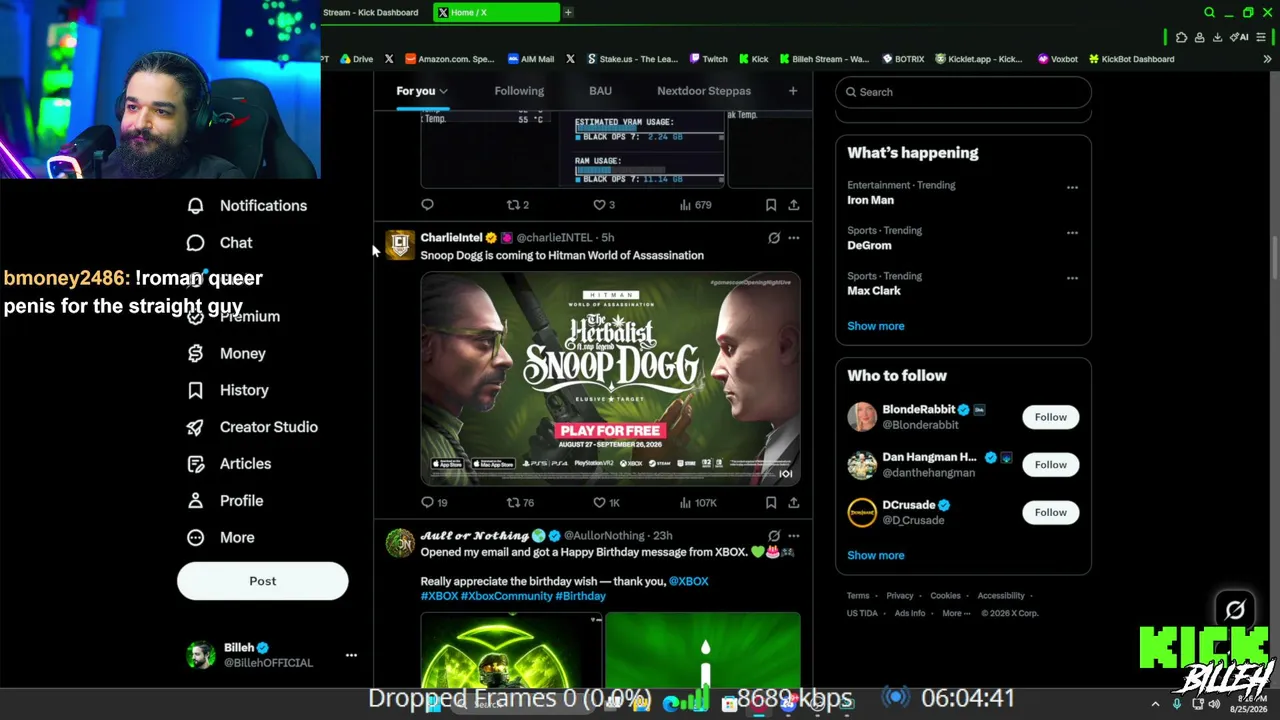Open More menu in the X sidebar
This screenshot has width=1280, height=720.
pos(222,538)
